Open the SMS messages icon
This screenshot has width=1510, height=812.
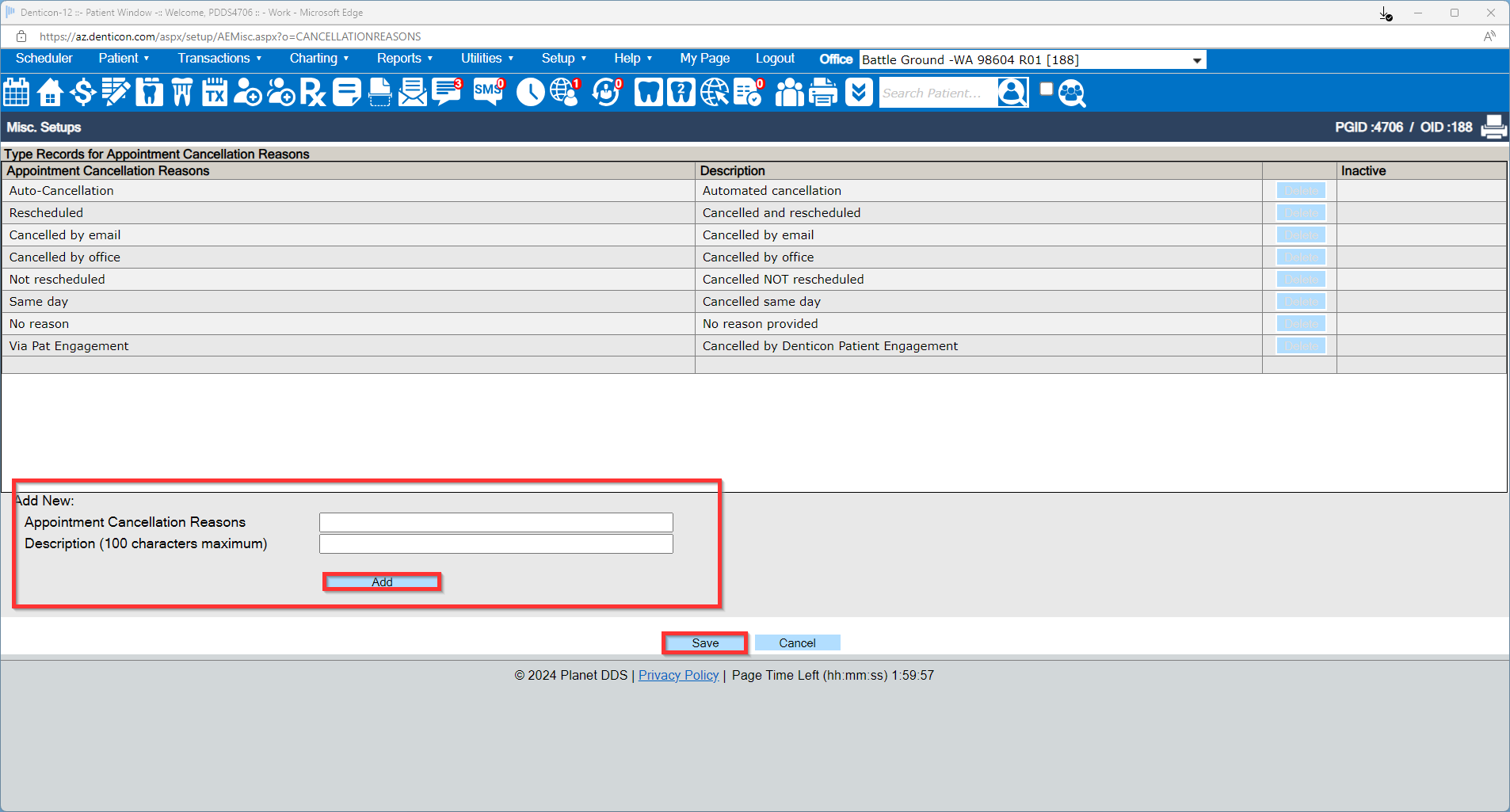pyautogui.click(x=487, y=93)
